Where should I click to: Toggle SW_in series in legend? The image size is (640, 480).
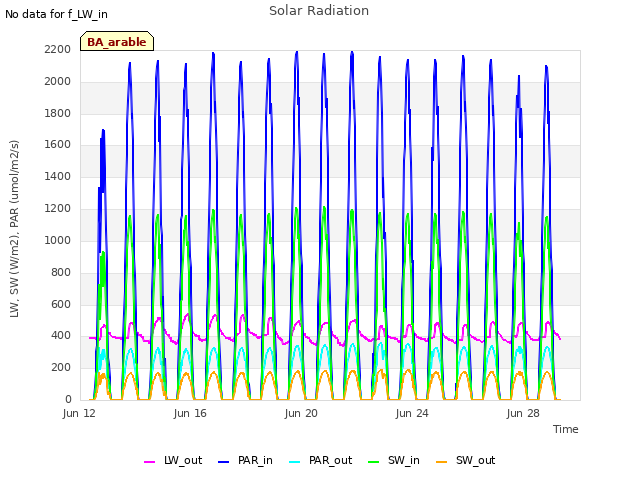click(394, 460)
